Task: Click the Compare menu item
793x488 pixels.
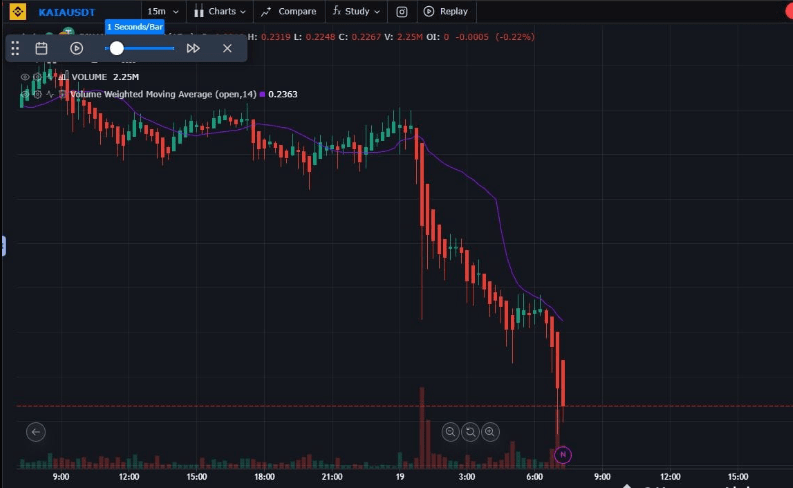Action: pos(289,12)
